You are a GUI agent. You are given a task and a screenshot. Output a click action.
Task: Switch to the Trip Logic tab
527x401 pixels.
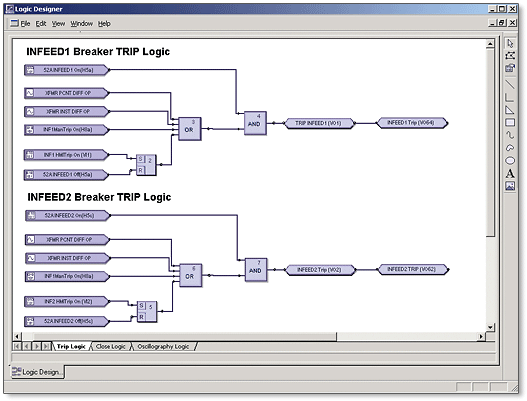click(71, 346)
